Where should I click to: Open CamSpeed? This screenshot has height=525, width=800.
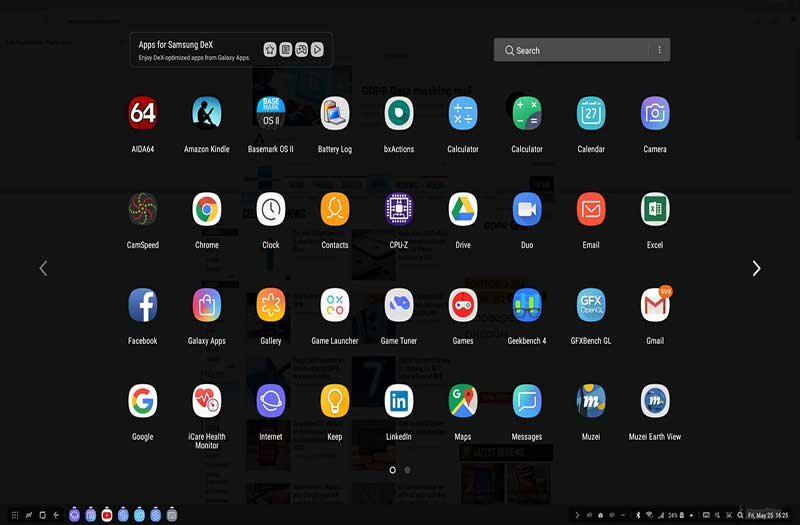142,209
